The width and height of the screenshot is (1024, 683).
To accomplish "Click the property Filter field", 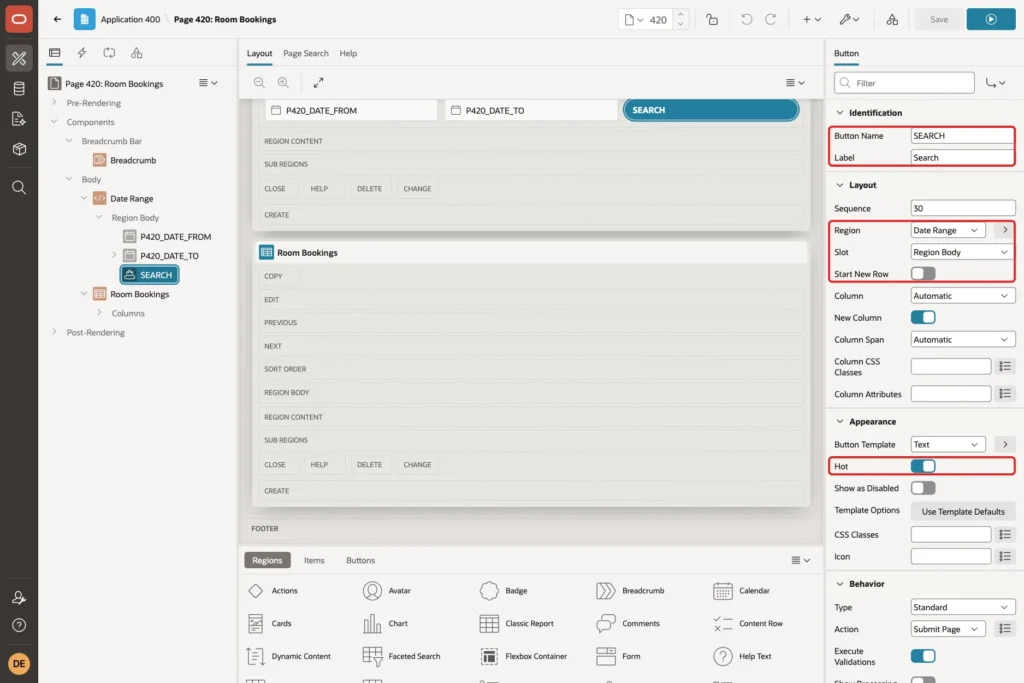I will click(x=904, y=83).
